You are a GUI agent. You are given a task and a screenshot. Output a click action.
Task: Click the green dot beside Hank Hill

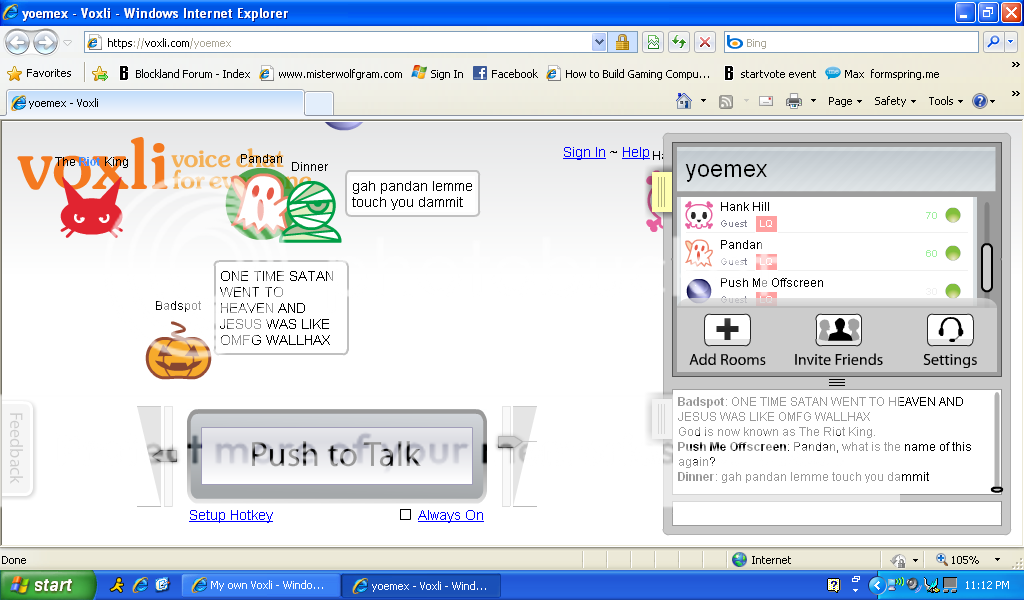(x=953, y=215)
